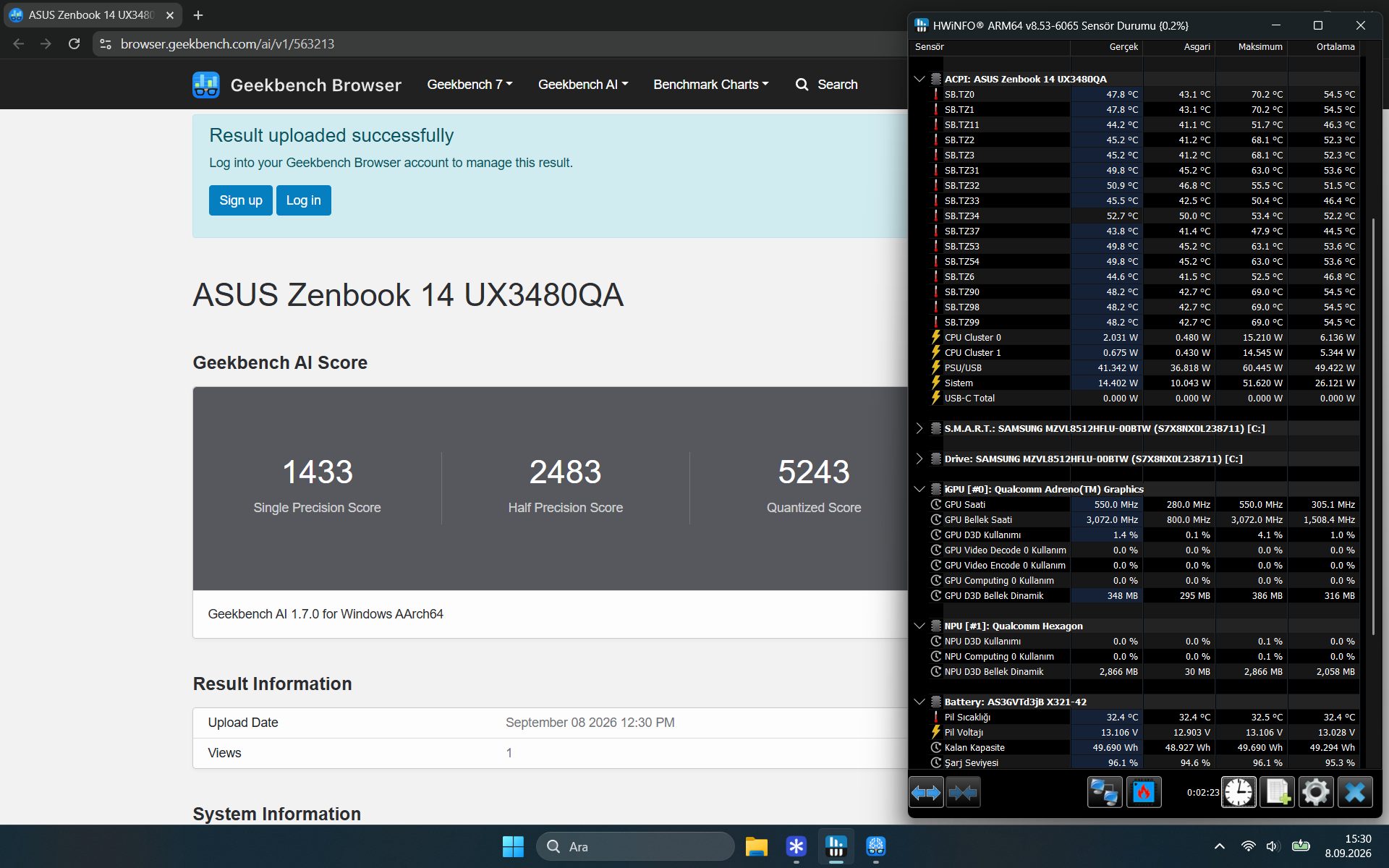1389x868 pixels.
Task: Close HWiNFO sensors with blue X icon
Action: click(x=1354, y=793)
